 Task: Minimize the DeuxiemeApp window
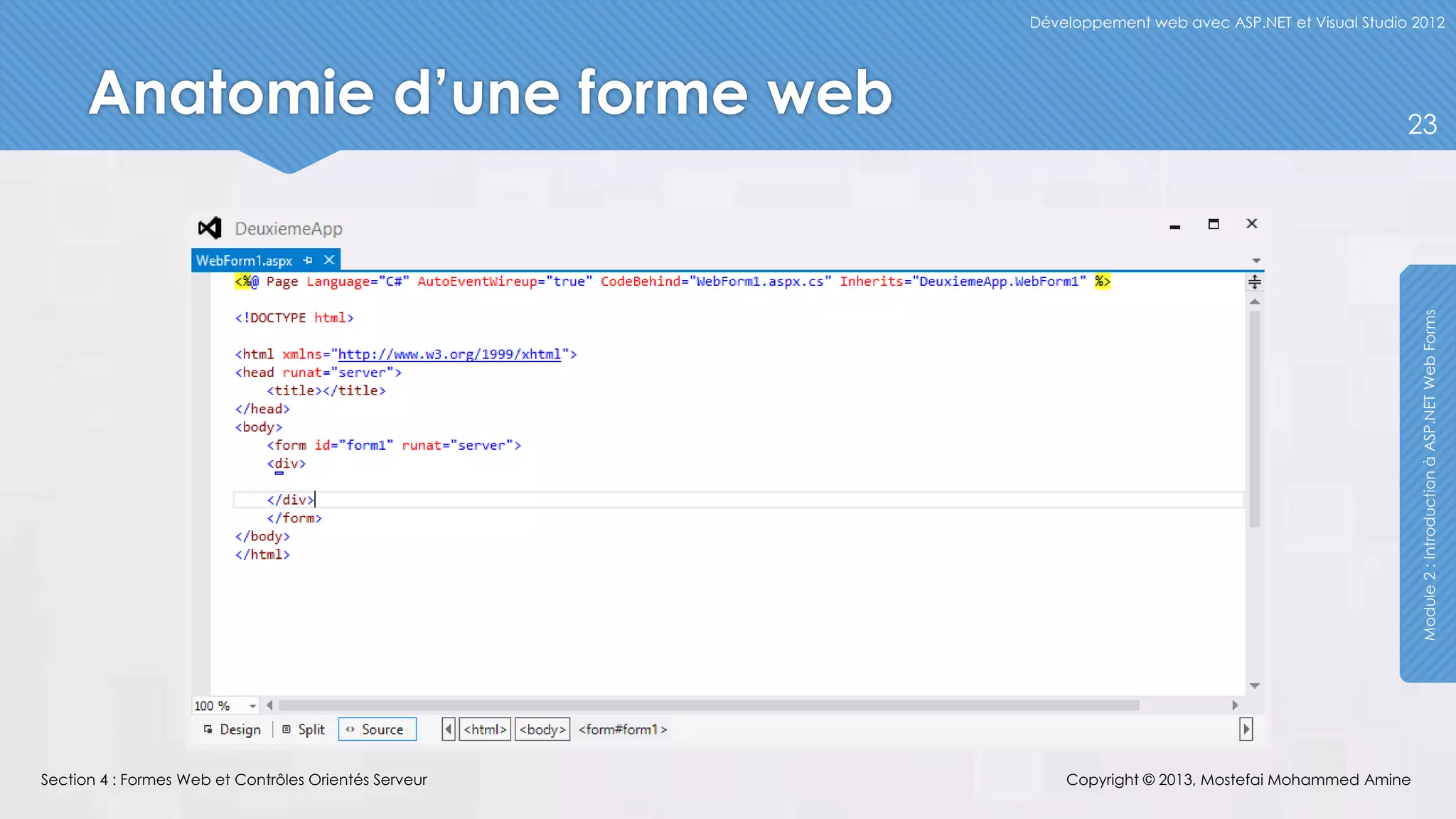point(1175,226)
